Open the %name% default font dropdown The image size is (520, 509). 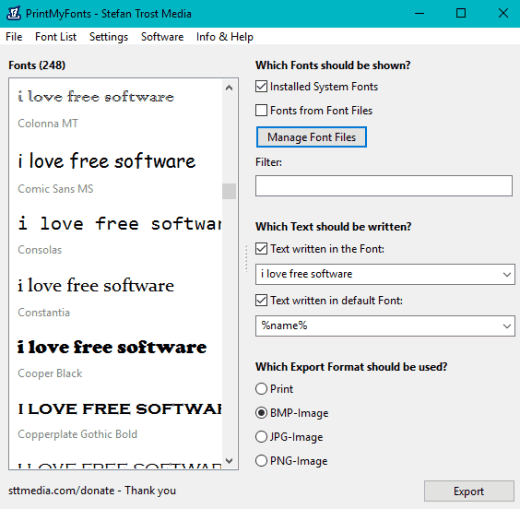point(507,326)
